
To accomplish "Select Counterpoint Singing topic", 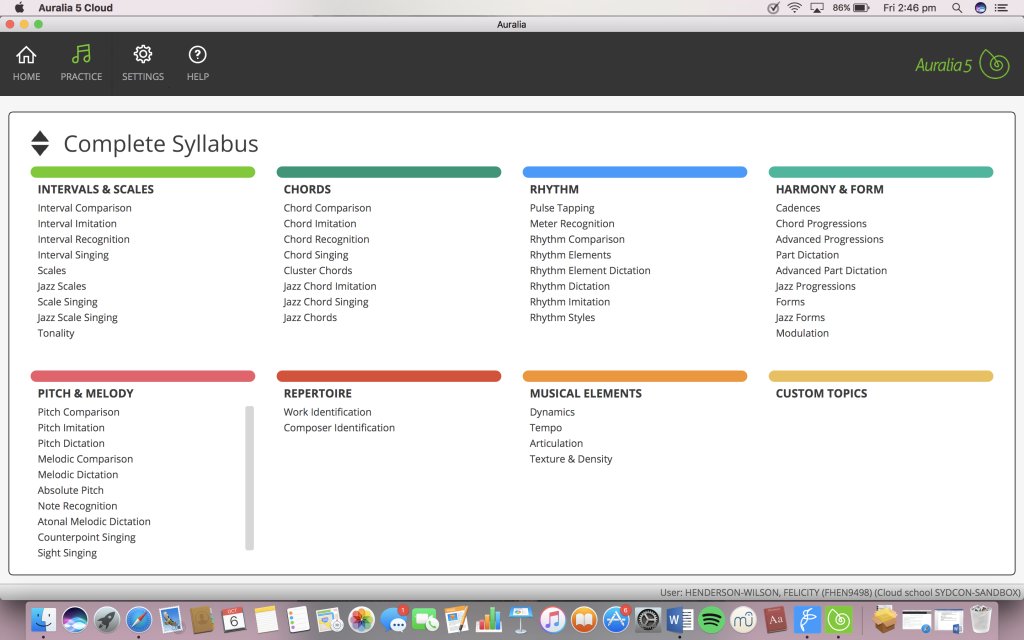I will click(86, 537).
